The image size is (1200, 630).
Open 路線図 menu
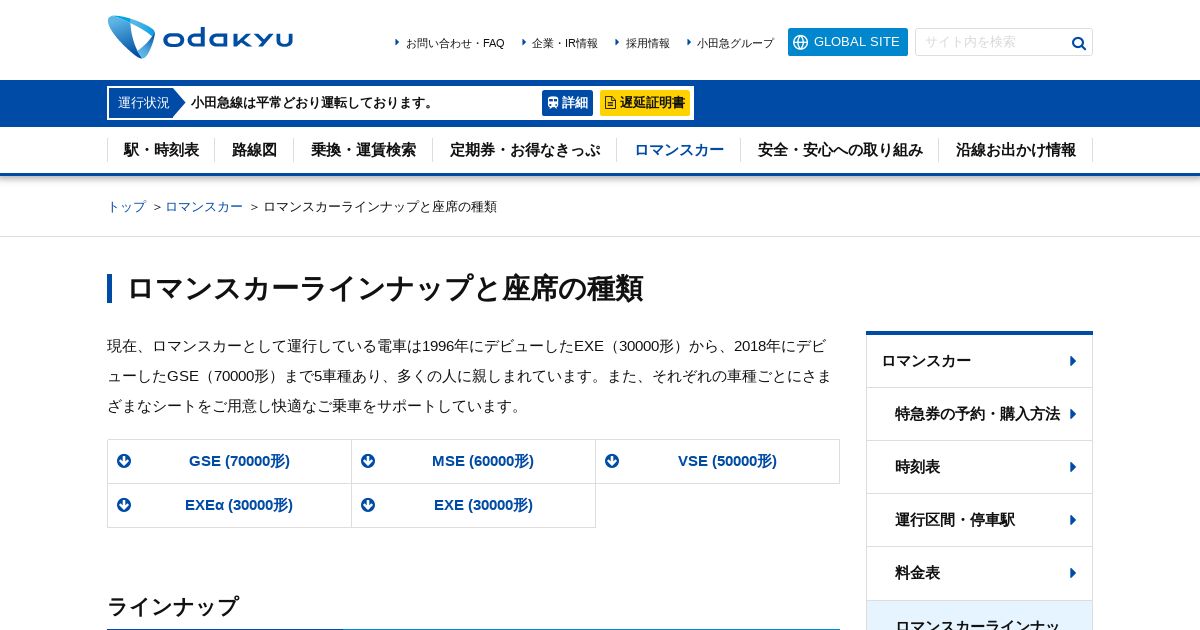[x=254, y=150]
